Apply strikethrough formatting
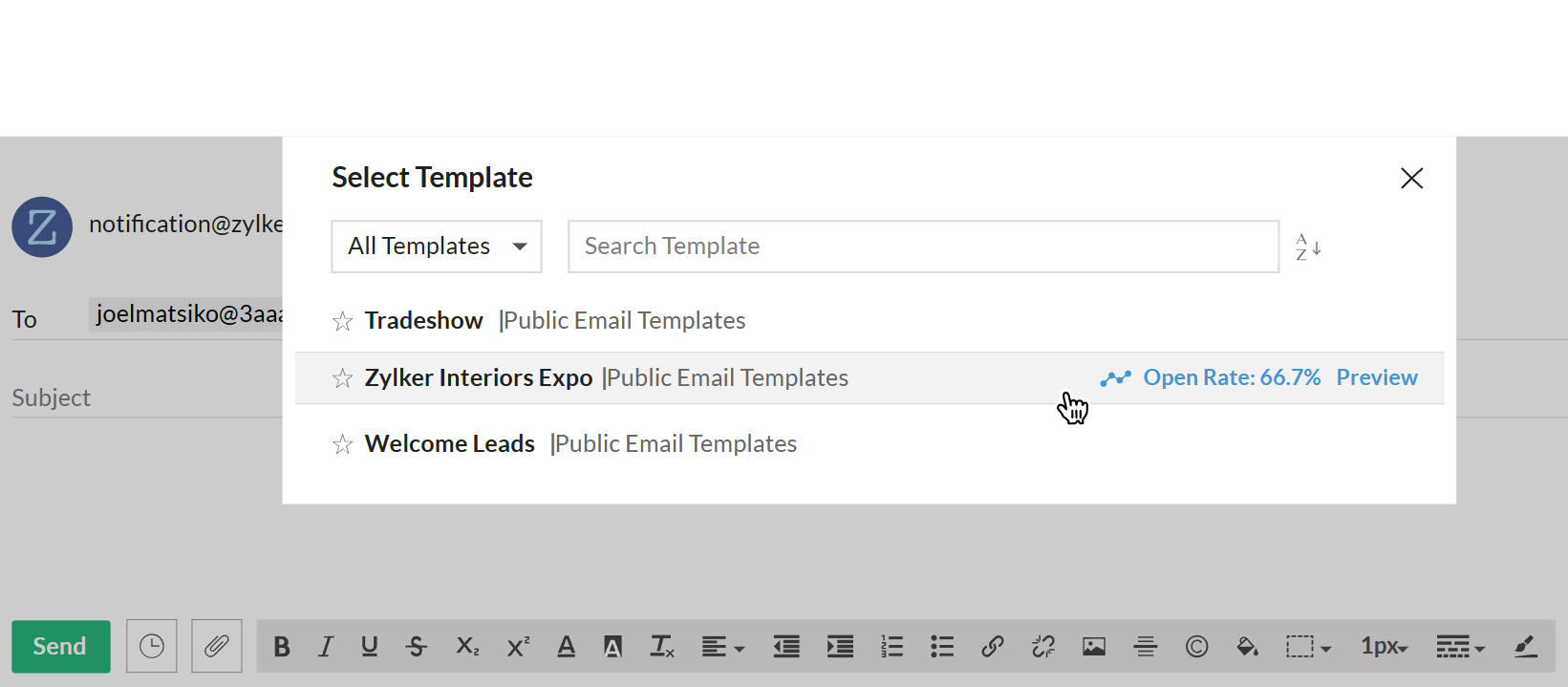 click(417, 647)
